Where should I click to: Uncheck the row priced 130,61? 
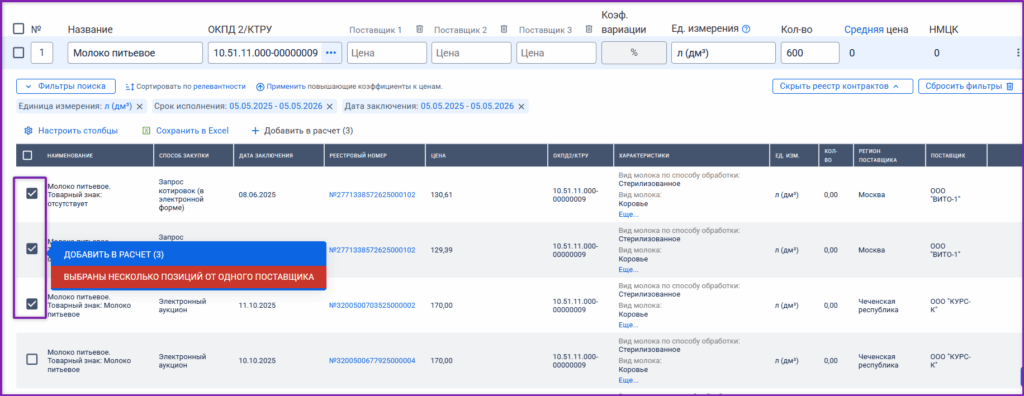click(31, 193)
